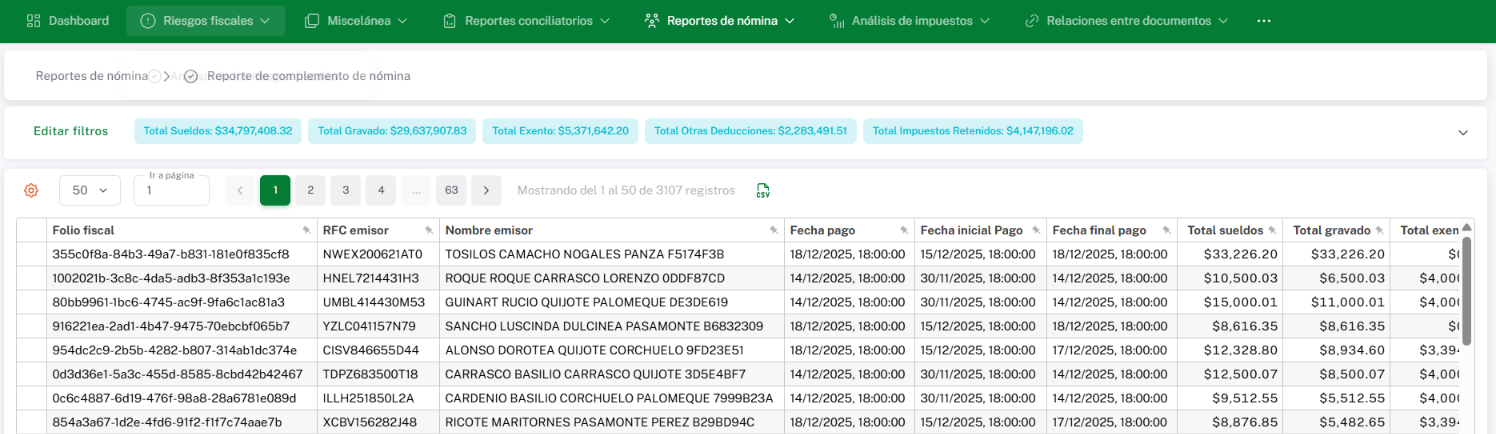Expand the filters panel with the chevron
This screenshot has width=1496, height=434.
pyautogui.click(x=1462, y=132)
